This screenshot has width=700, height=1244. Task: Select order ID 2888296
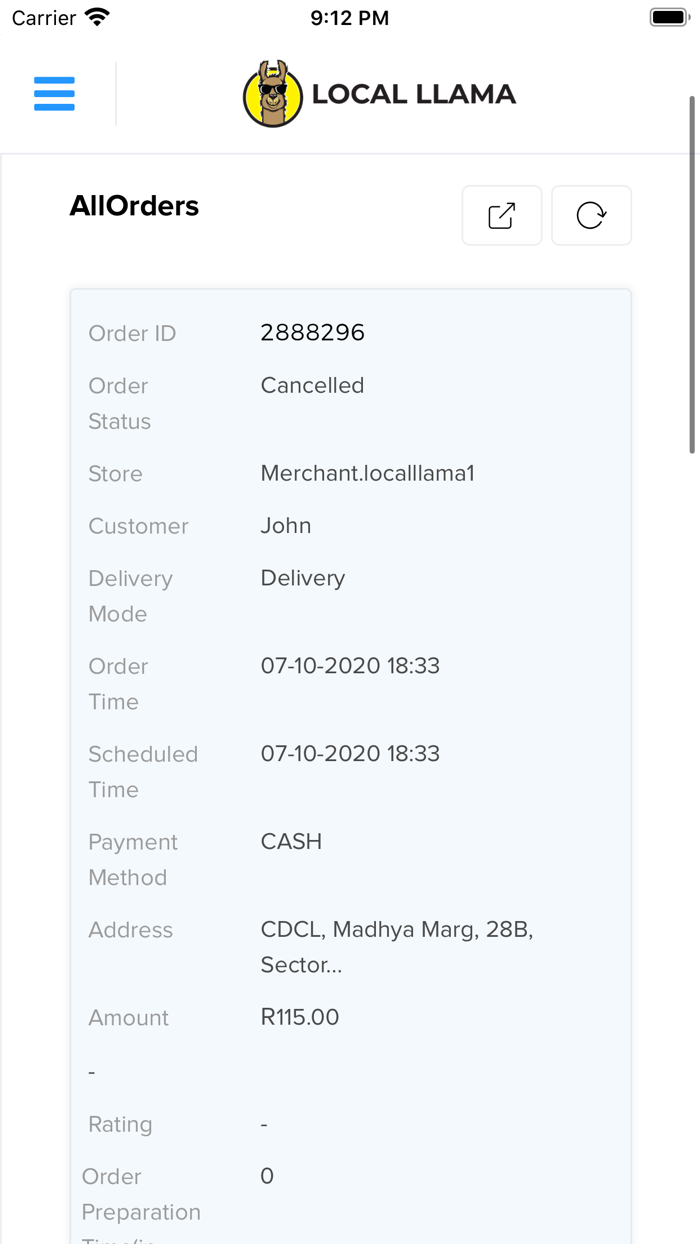(312, 333)
